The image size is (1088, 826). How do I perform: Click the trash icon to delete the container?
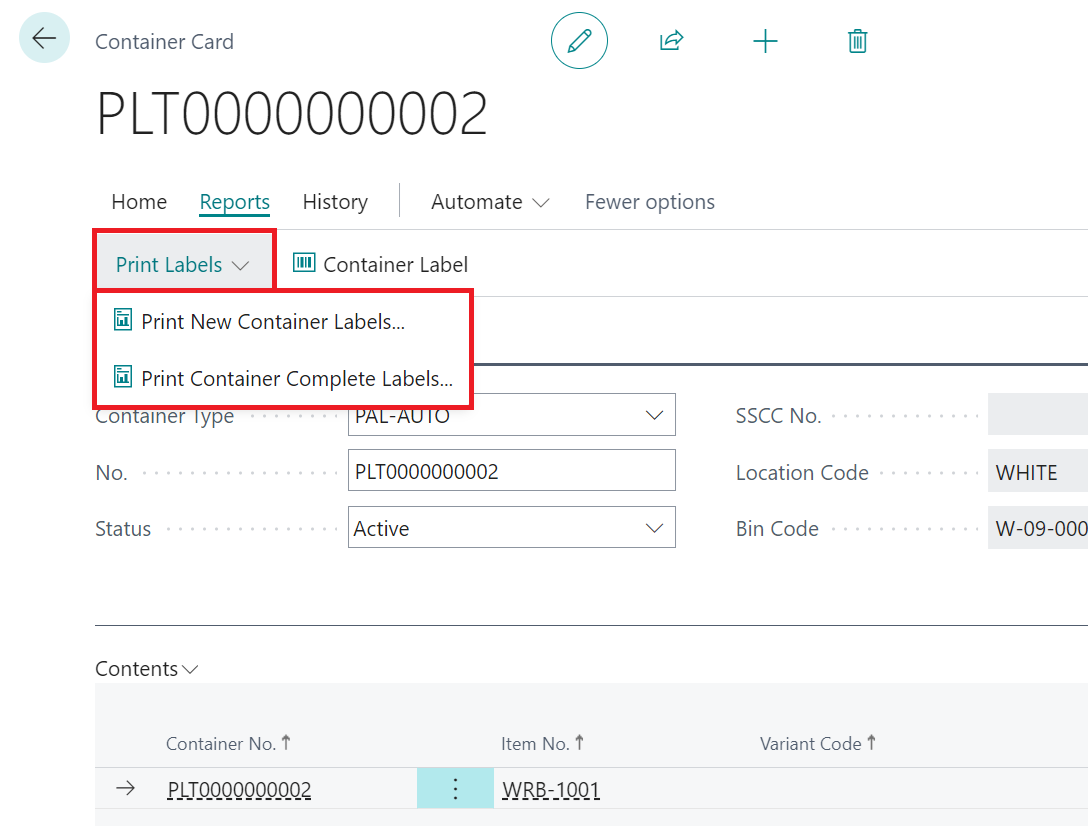[x=857, y=40]
